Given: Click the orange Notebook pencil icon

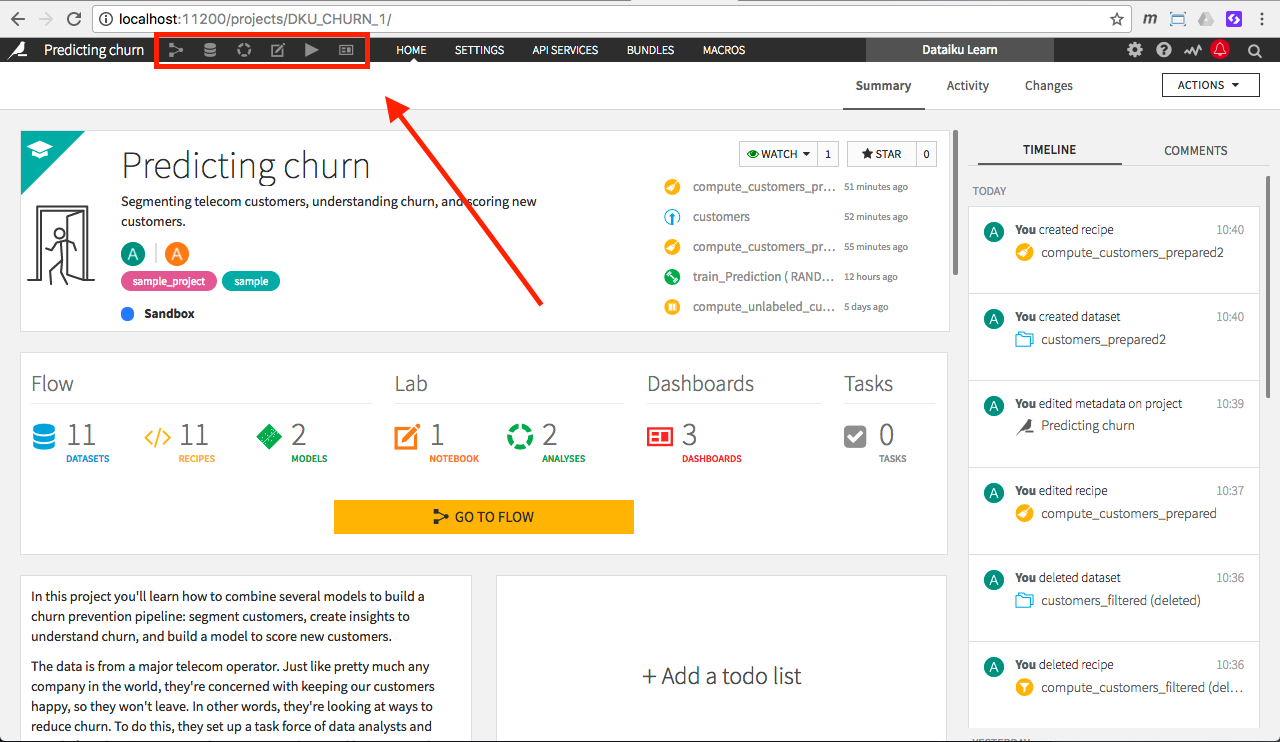Looking at the screenshot, I should 408,437.
